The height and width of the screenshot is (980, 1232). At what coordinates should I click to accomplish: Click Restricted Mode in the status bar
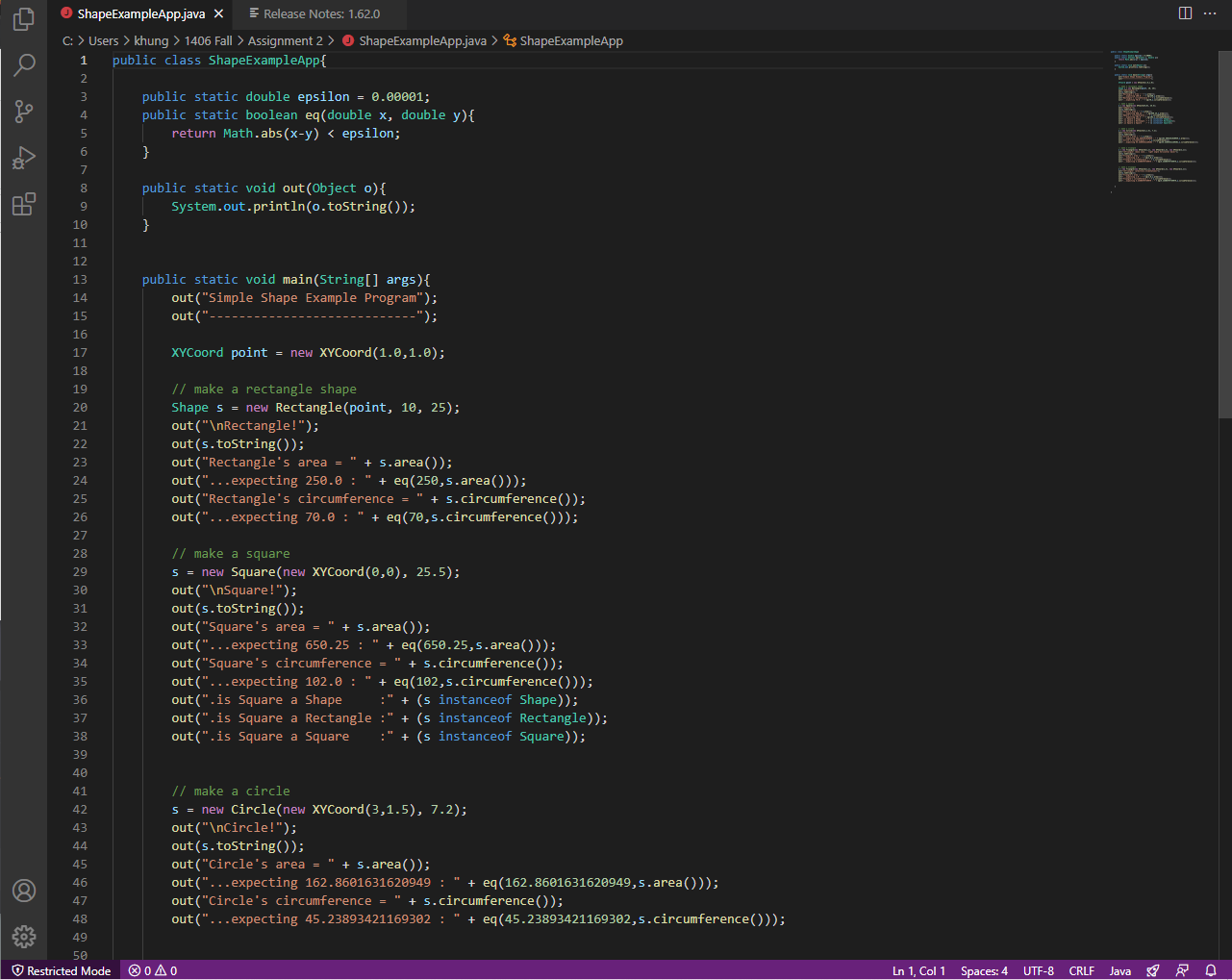point(61,970)
